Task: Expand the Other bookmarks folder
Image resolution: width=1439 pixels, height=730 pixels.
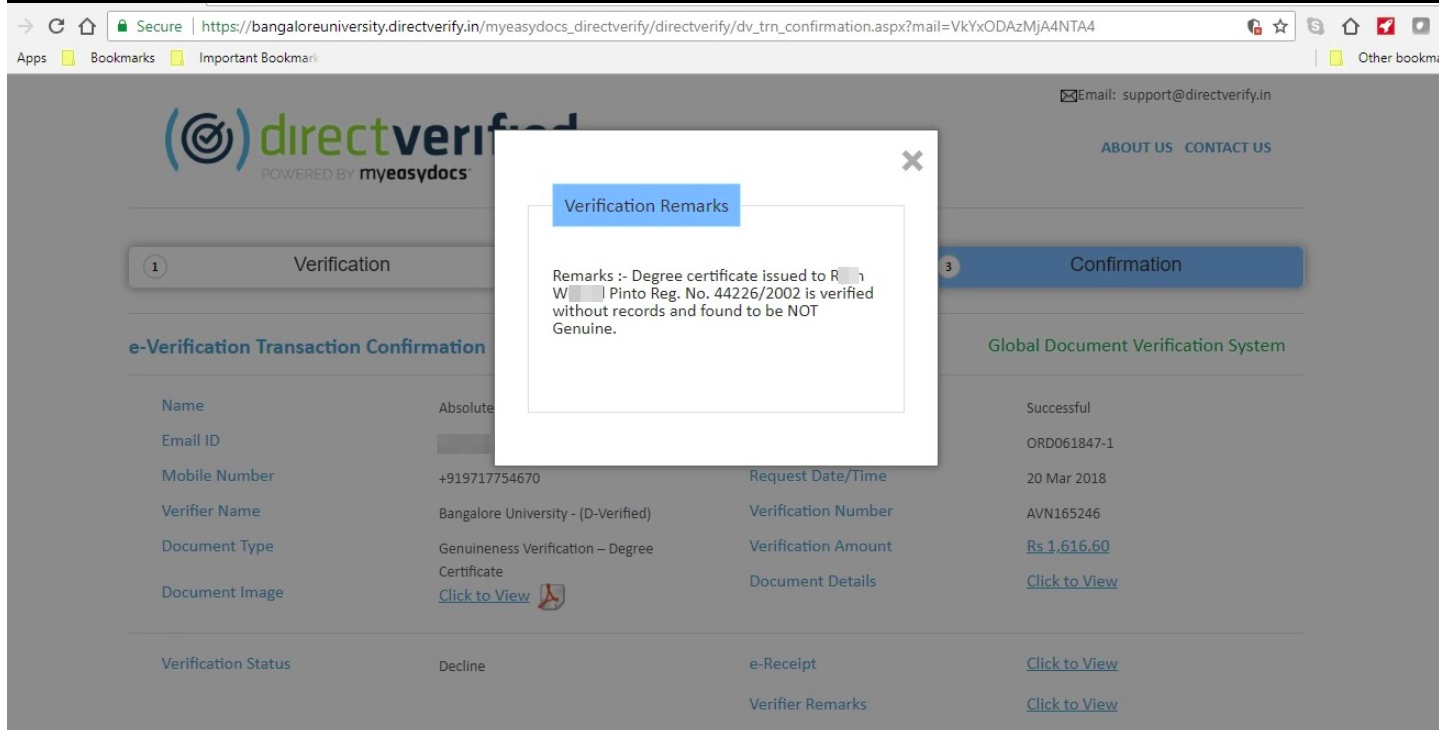Action: [x=1385, y=58]
